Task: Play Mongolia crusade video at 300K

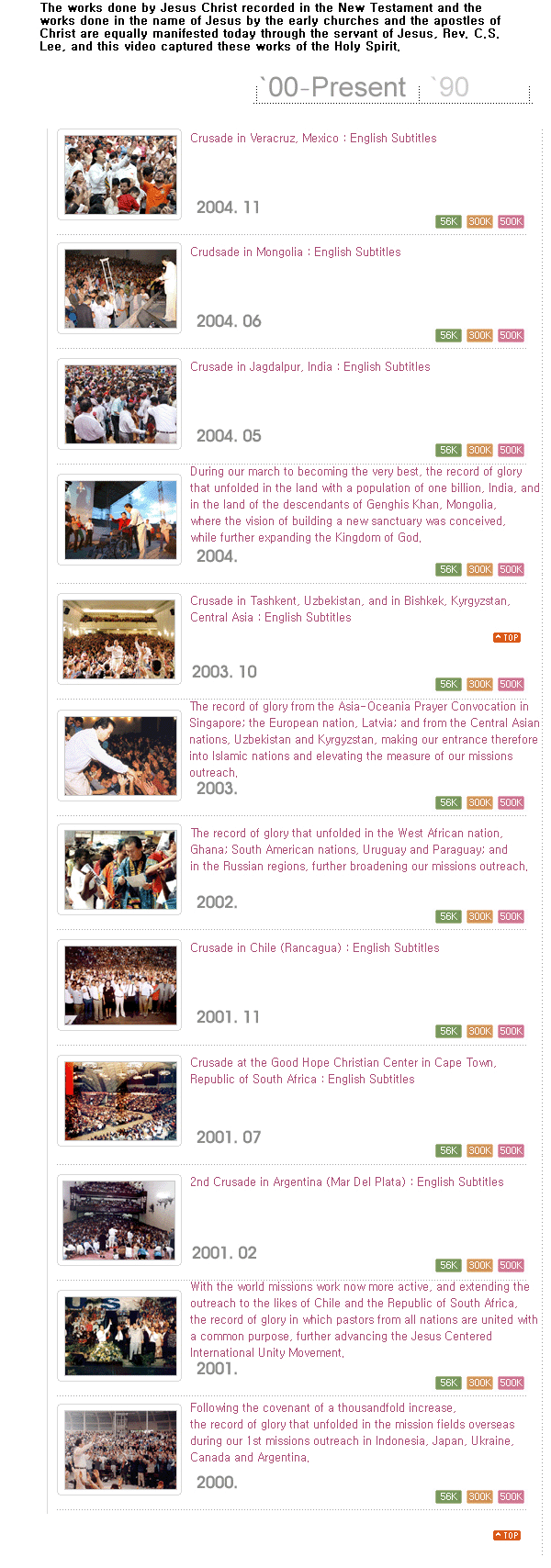Action: 479,335
